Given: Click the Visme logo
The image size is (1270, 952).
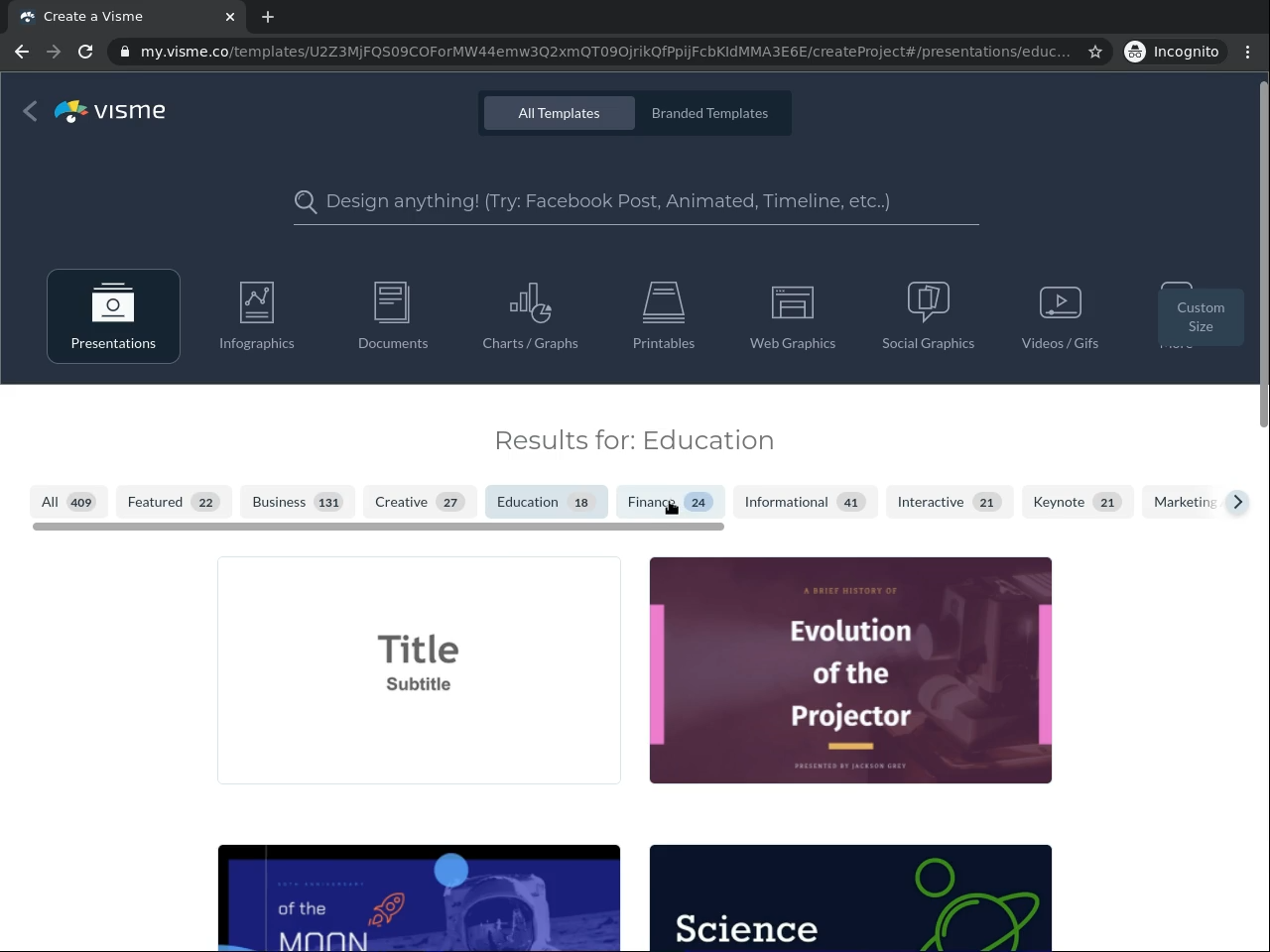Looking at the screenshot, I should click(x=110, y=111).
